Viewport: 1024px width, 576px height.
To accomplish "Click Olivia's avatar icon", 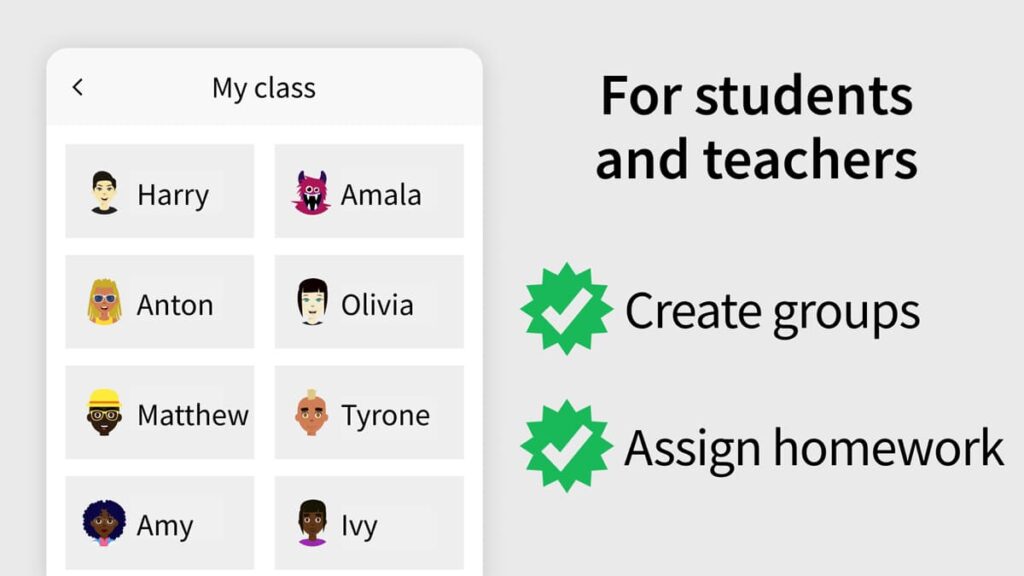I will 312,302.
